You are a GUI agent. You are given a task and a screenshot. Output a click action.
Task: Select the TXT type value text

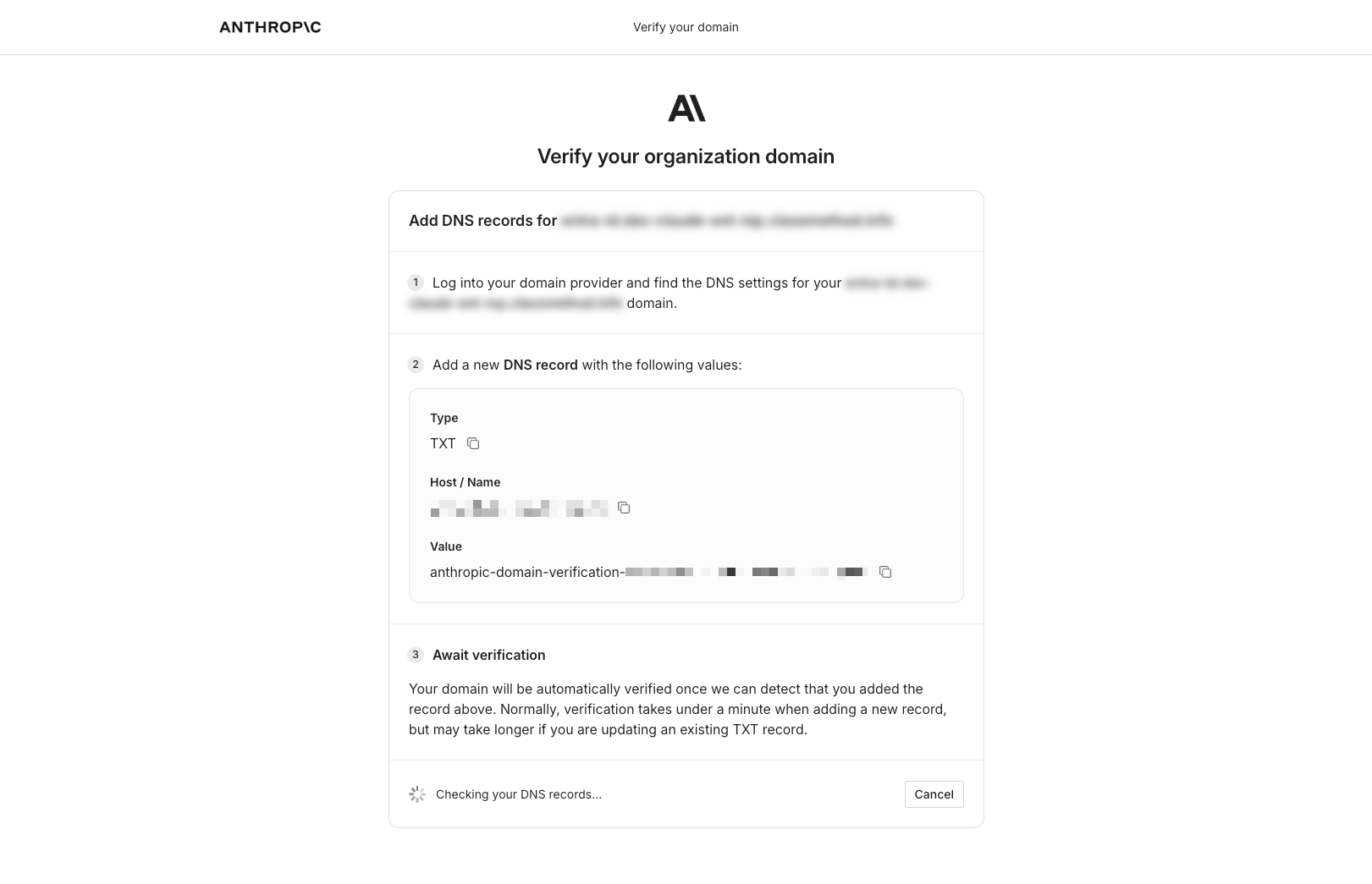pyautogui.click(x=443, y=443)
